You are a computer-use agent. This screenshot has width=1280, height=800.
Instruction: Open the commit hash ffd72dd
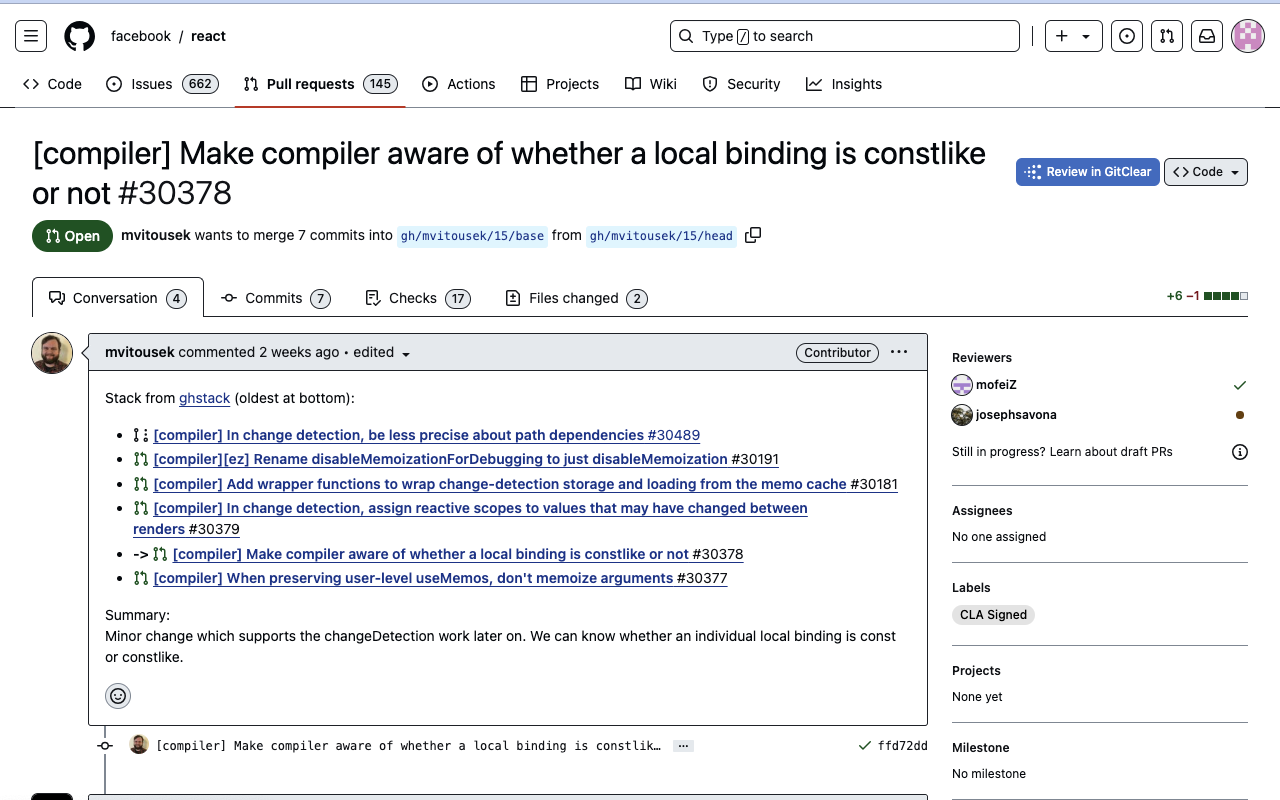(903, 746)
